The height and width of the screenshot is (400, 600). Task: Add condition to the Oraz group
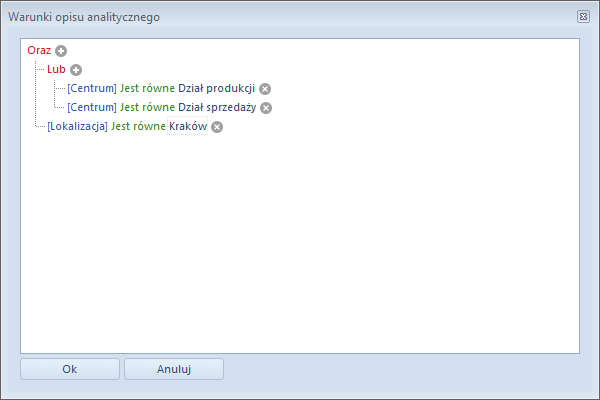click(61, 51)
